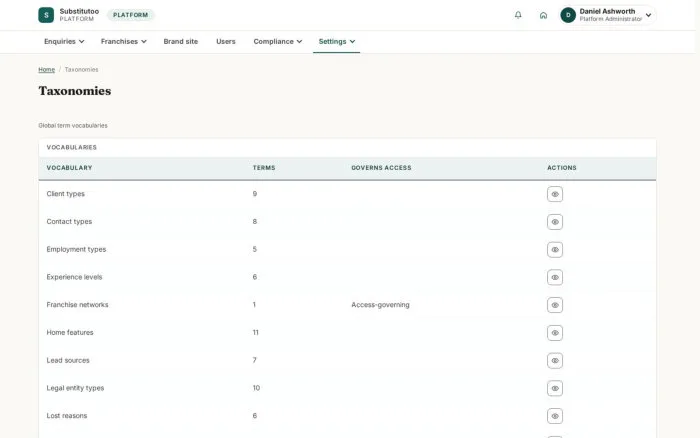Click the PLATFORM badge
The image size is (700, 438).
[130, 15]
